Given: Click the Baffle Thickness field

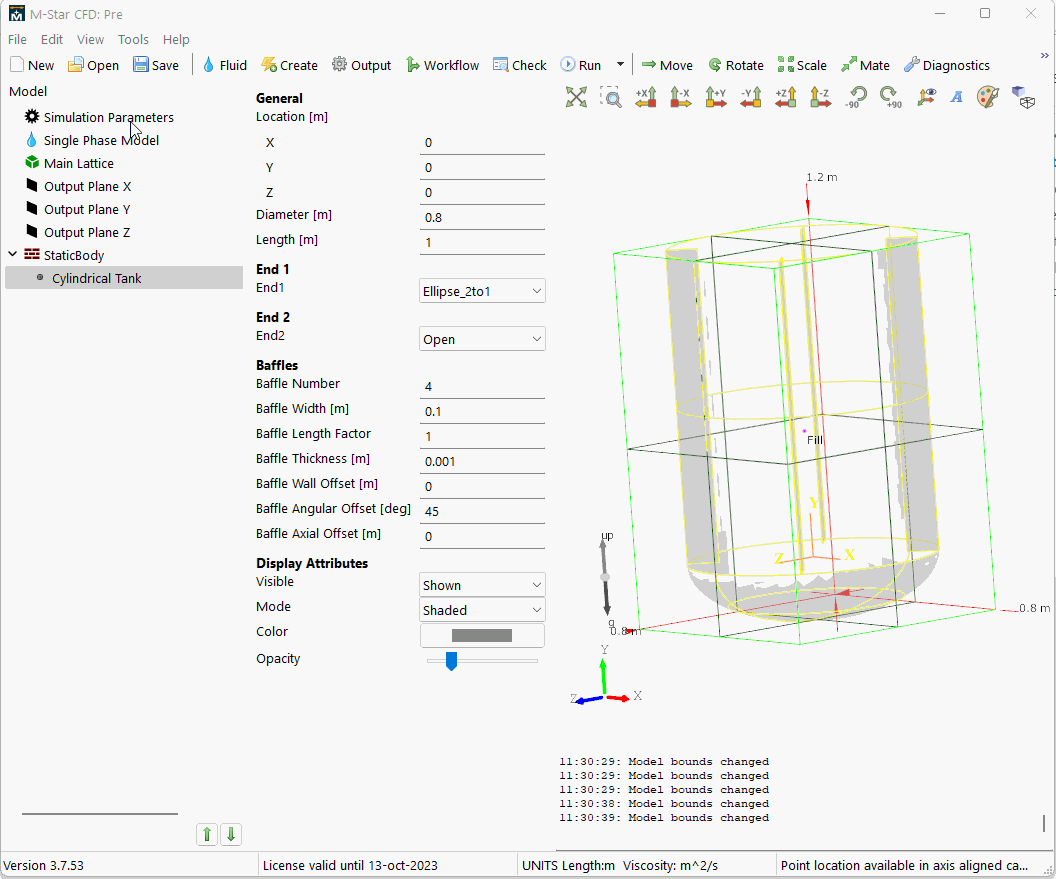Looking at the screenshot, I should click(482, 461).
